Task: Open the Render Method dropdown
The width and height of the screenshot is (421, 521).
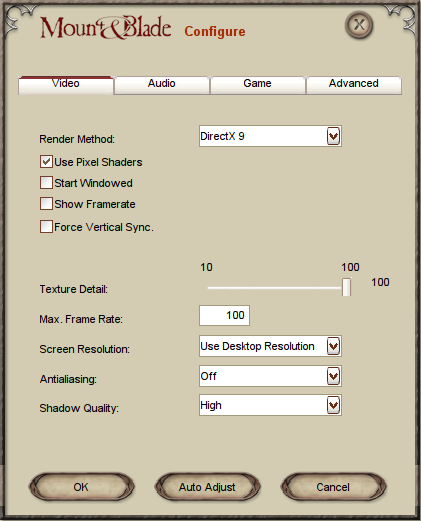Action: coord(270,136)
